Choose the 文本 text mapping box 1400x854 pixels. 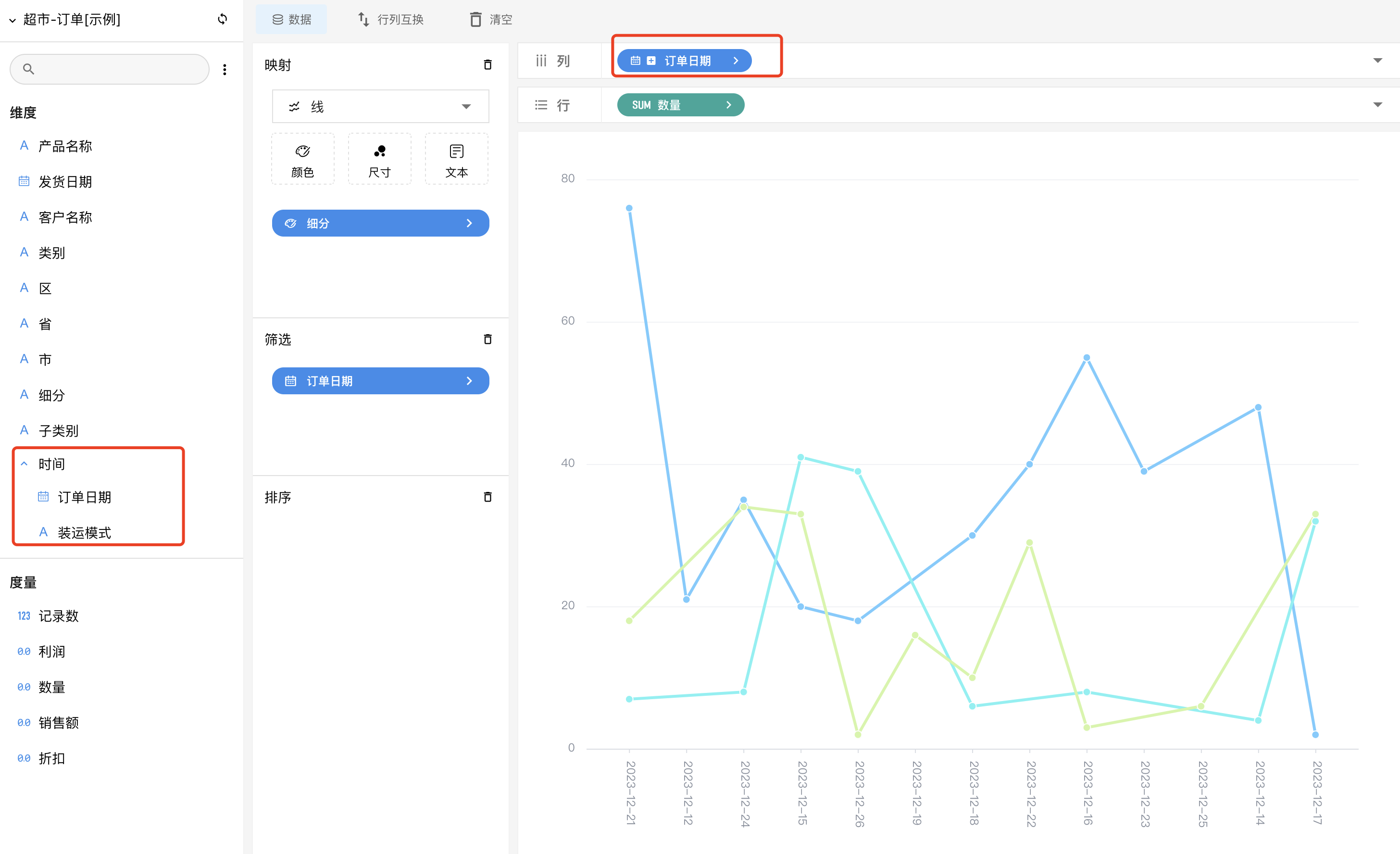456,159
